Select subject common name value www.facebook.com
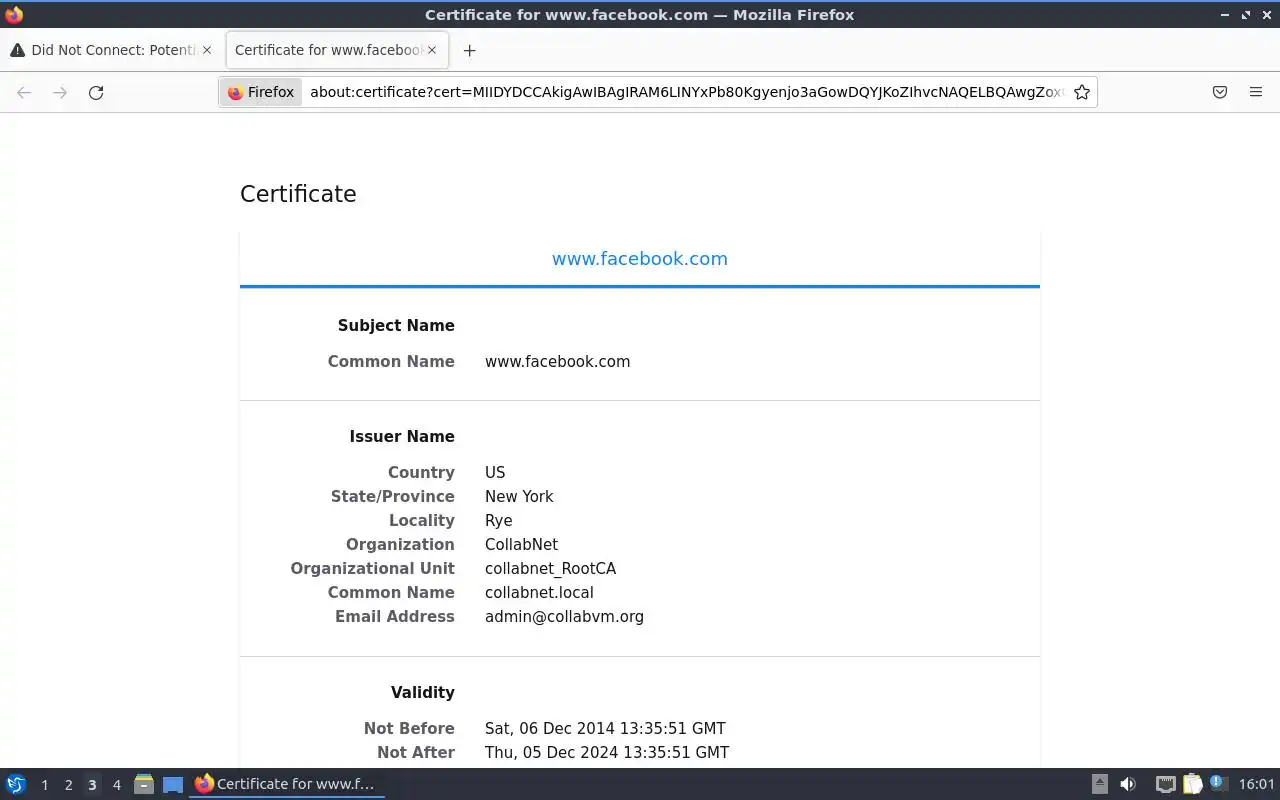Viewport: 1280px width, 800px height. (557, 362)
